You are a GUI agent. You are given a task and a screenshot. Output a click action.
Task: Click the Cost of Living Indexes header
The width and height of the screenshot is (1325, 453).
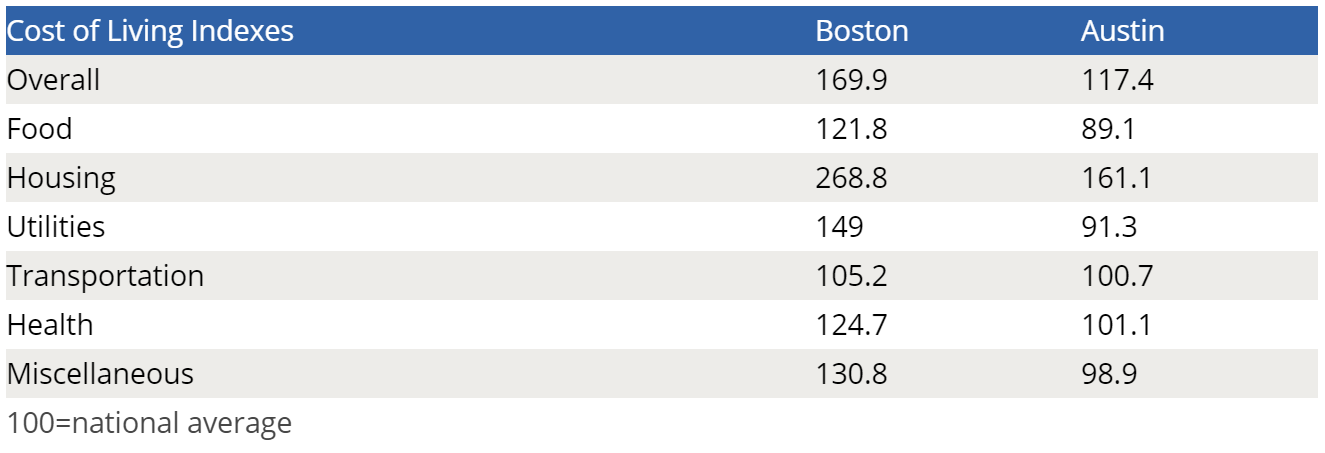150,31
